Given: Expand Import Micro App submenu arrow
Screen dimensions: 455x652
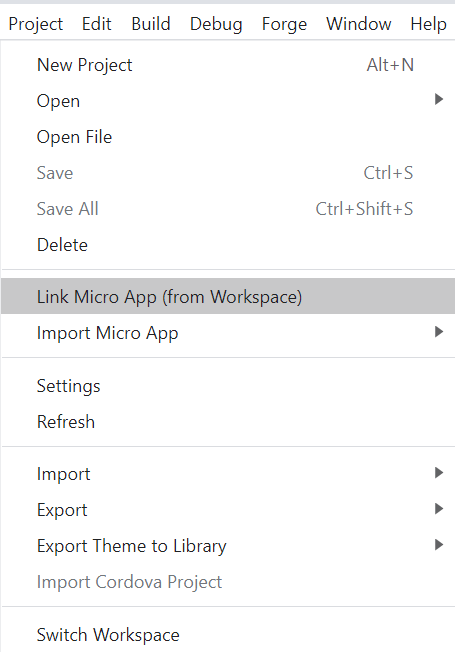Looking at the screenshot, I should tap(439, 332).
